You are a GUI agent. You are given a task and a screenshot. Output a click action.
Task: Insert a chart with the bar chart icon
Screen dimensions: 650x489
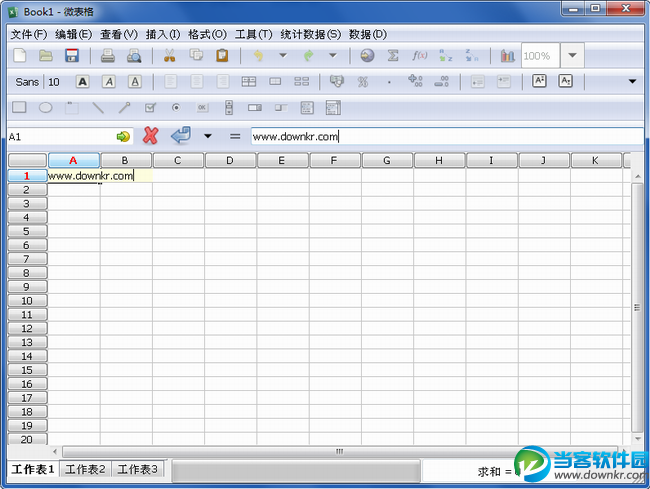tap(507, 55)
